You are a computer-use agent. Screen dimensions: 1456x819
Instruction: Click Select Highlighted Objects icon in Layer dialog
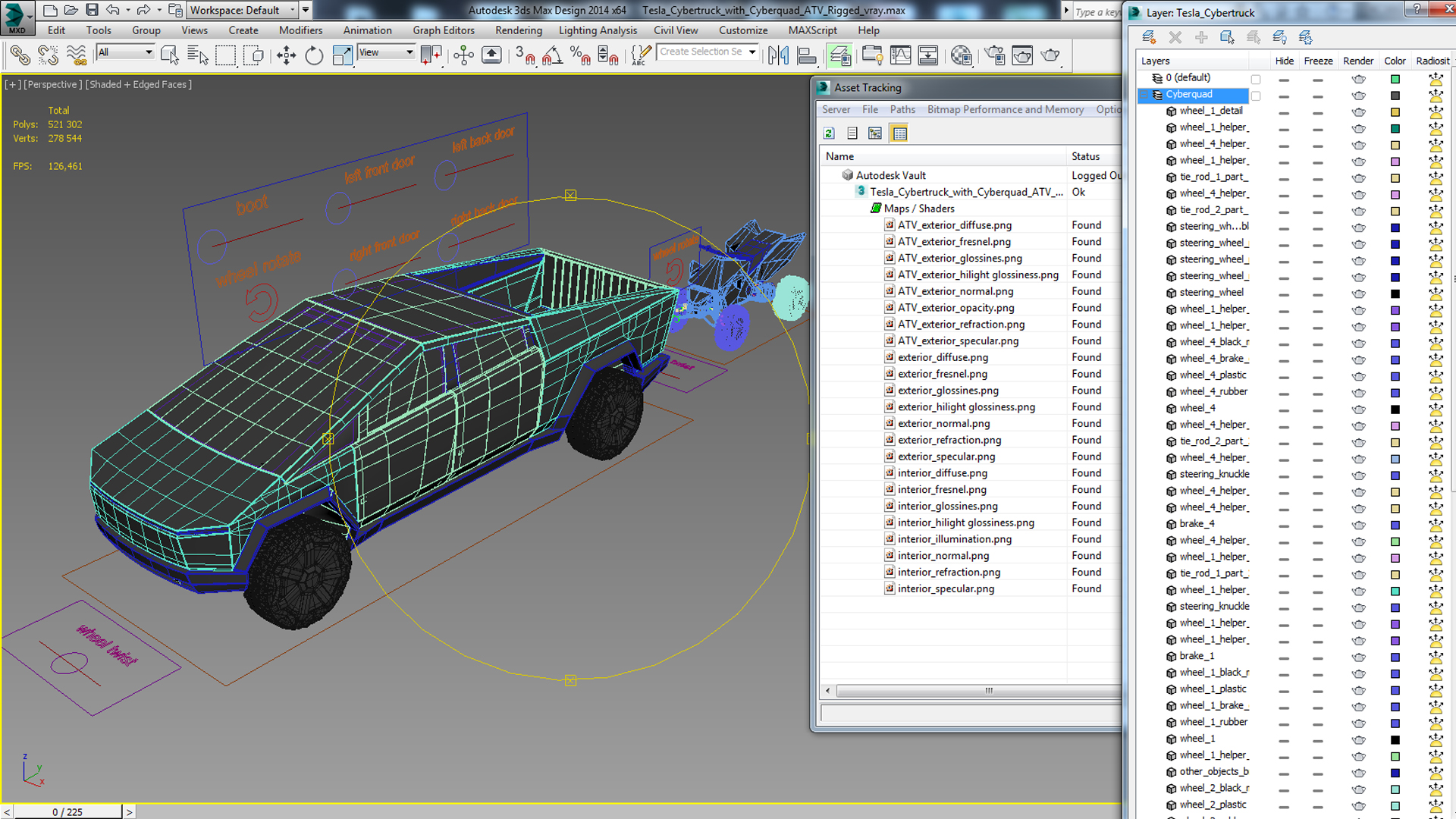click(x=1227, y=37)
